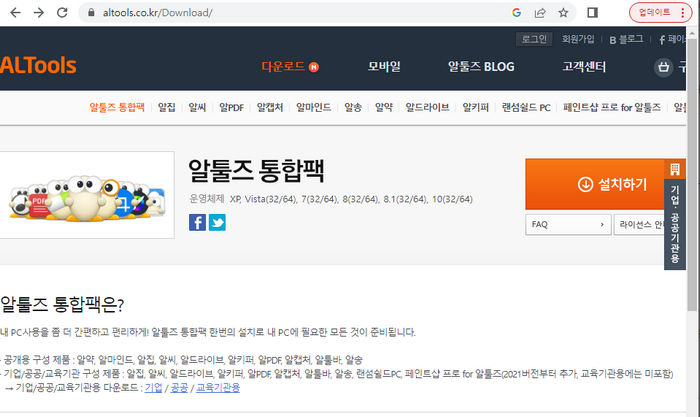Viewport: 700px width, 417px height.
Task: Select the 알캡처 product tab
Action: [x=270, y=107]
